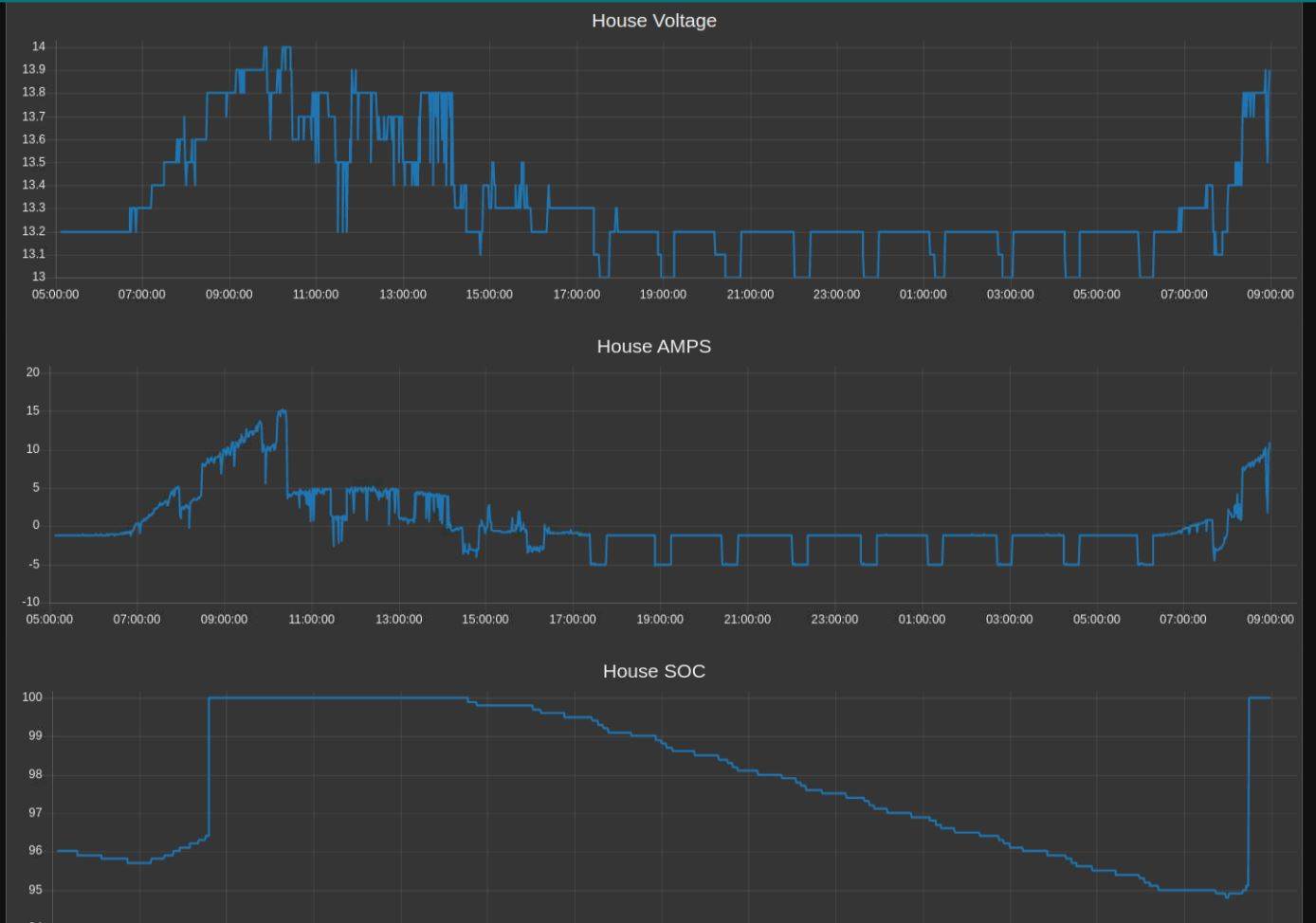Click the 13.1 label on voltage y-axis
1316x923 pixels.
[x=33, y=254]
